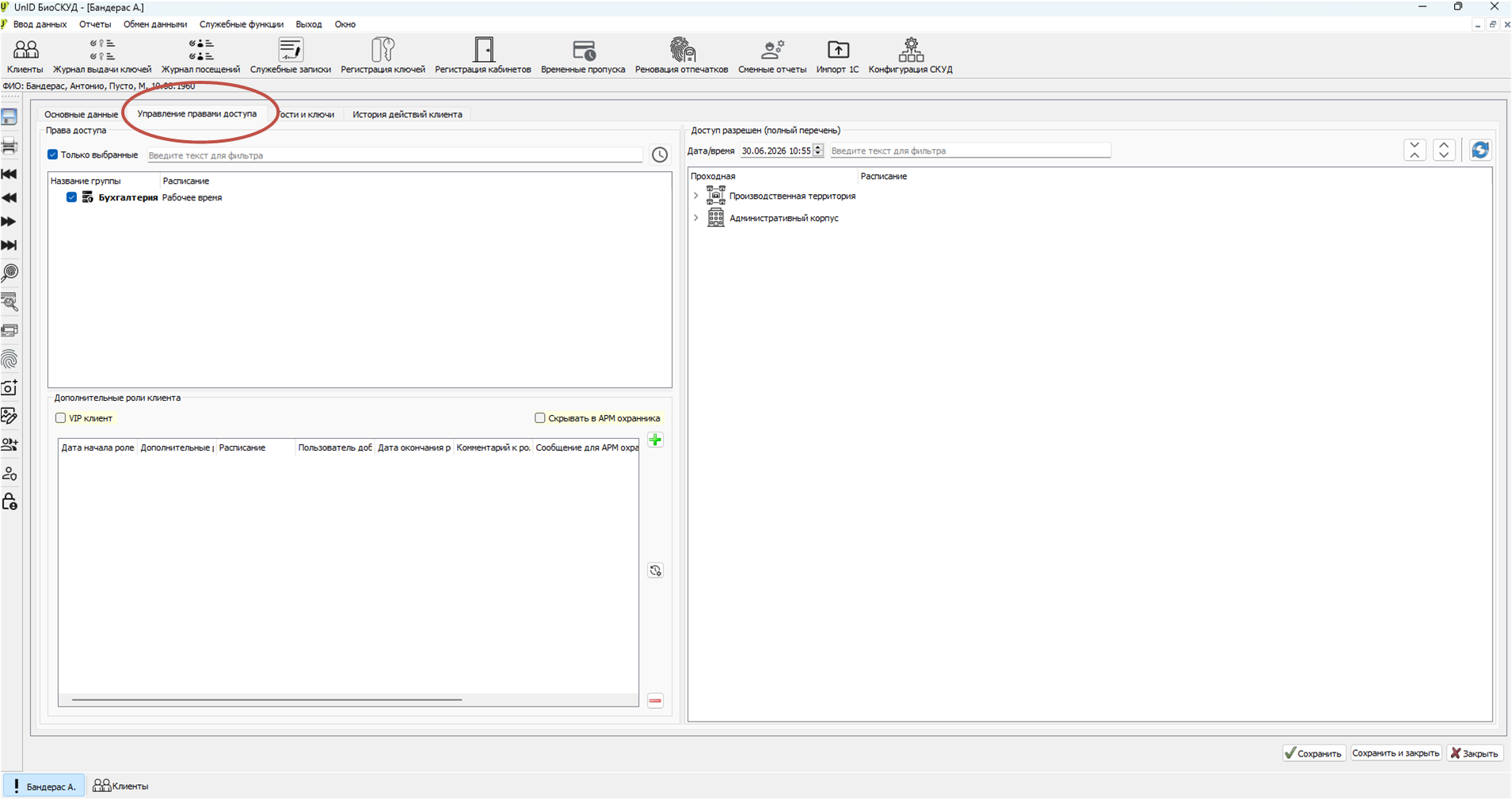Enable the VIP клиент checkbox
The width and height of the screenshot is (1512, 800).
point(60,417)
